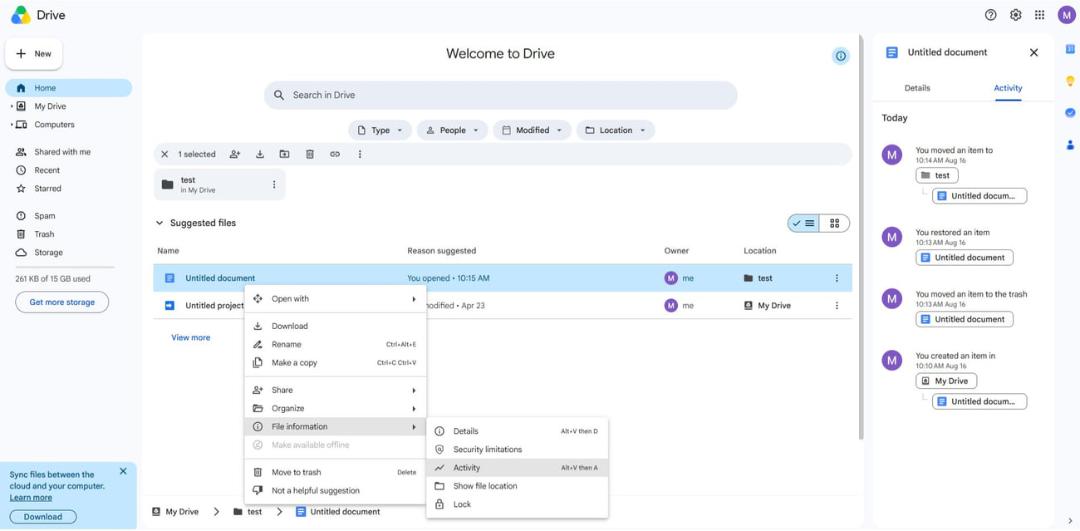Image resolution: width=1080 pixels, height=531 pixels.
Task: Select Lock in File information submenu
Action: pos(517,505)
